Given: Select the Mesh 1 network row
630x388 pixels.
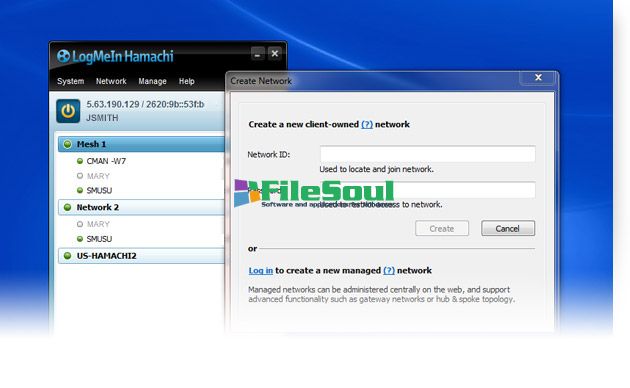Looking at the screenshot, I should [x=141, y=144].
